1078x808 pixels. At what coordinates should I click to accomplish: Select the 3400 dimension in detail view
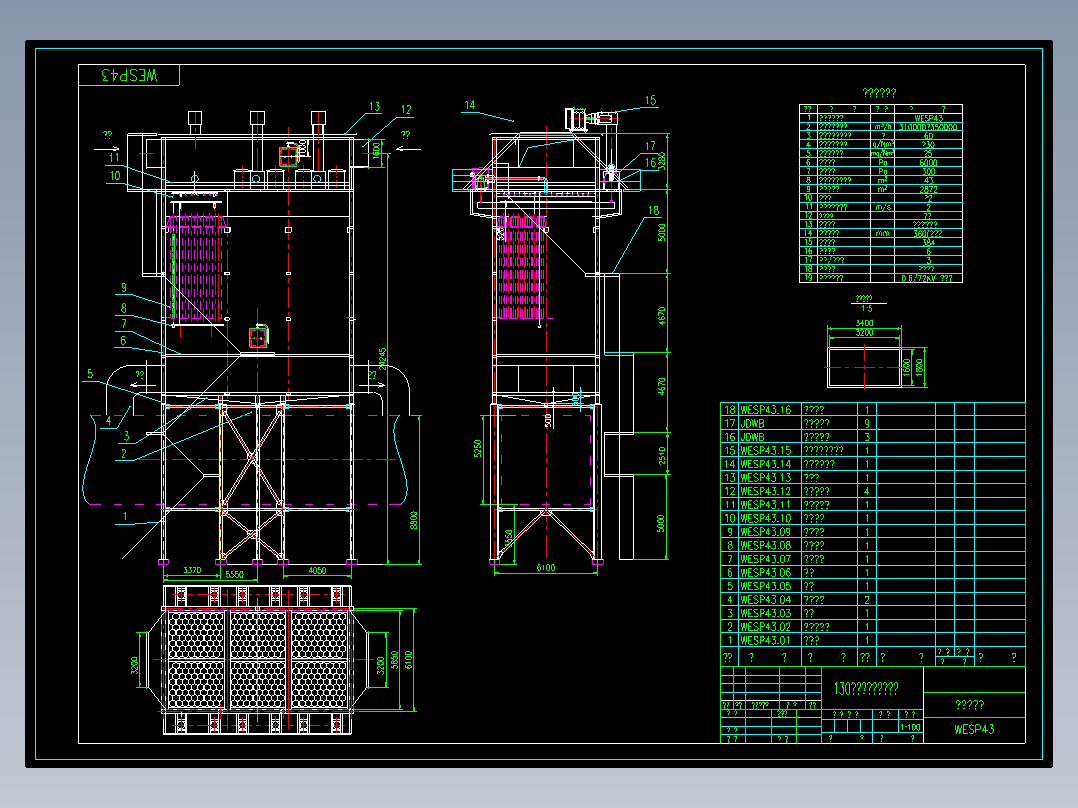(864, 323)
